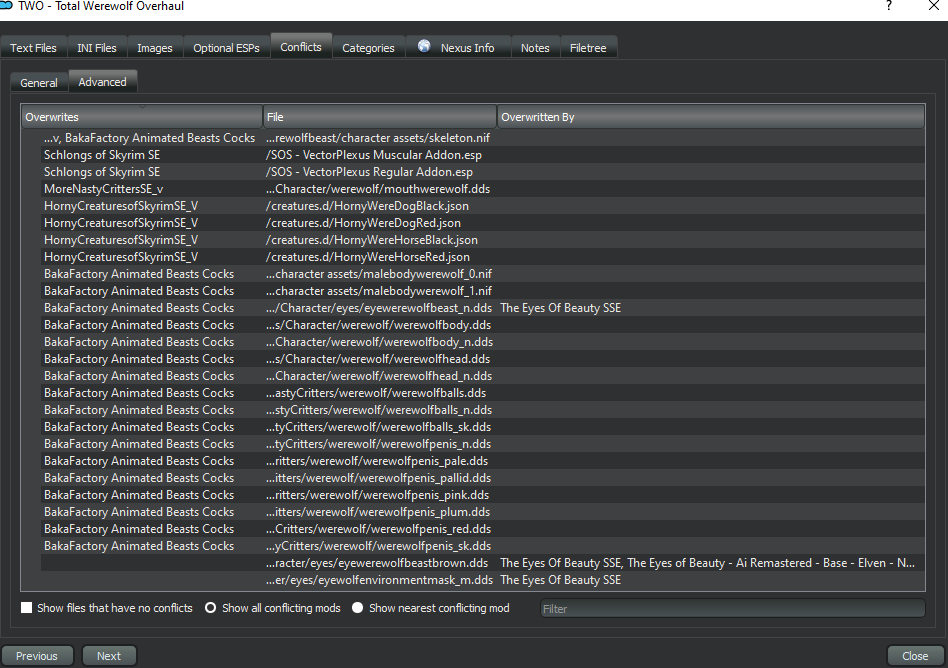
Task: Open the INI Files tab
Action: (97, 48)
